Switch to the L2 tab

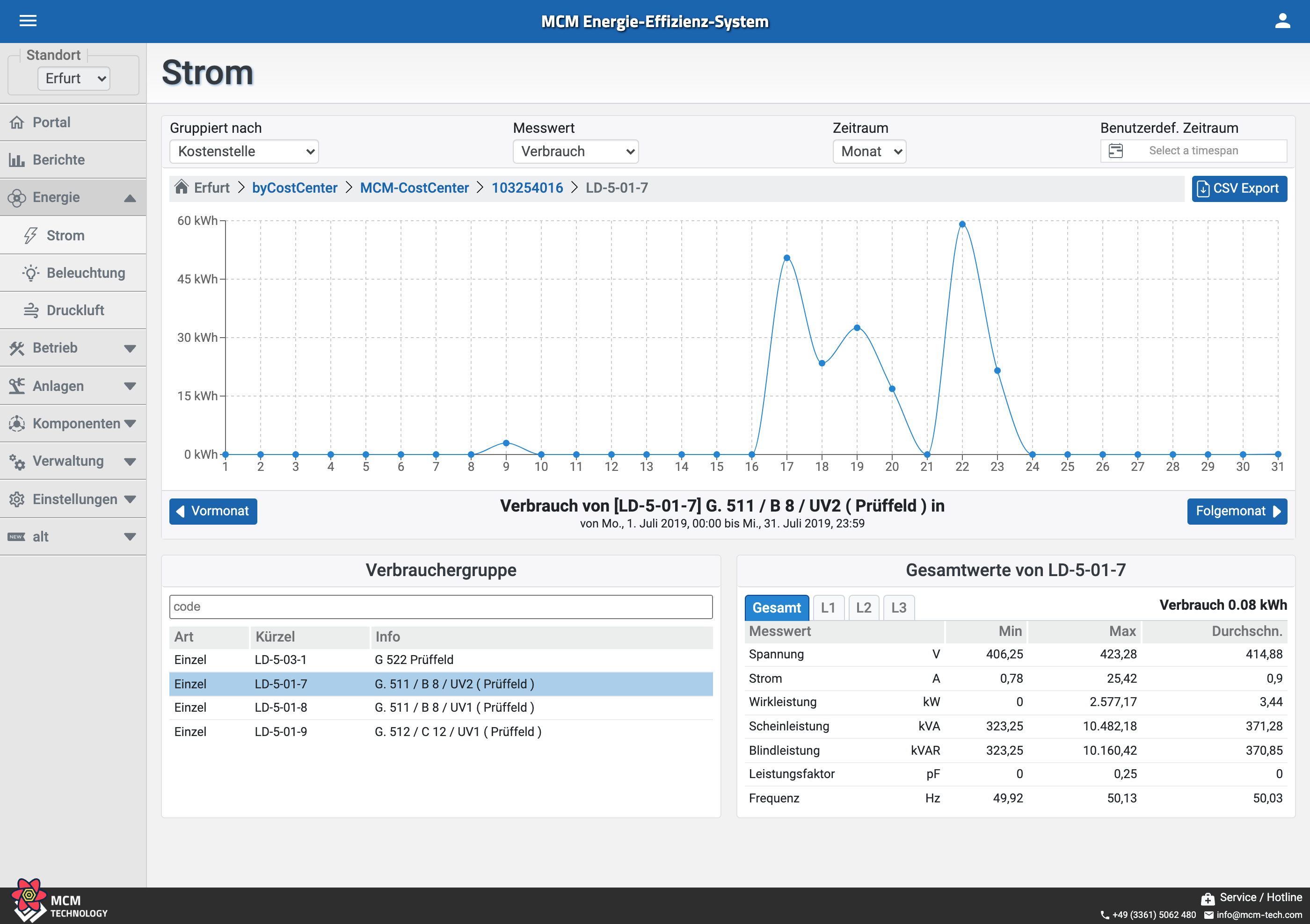(x=864, y=608)
